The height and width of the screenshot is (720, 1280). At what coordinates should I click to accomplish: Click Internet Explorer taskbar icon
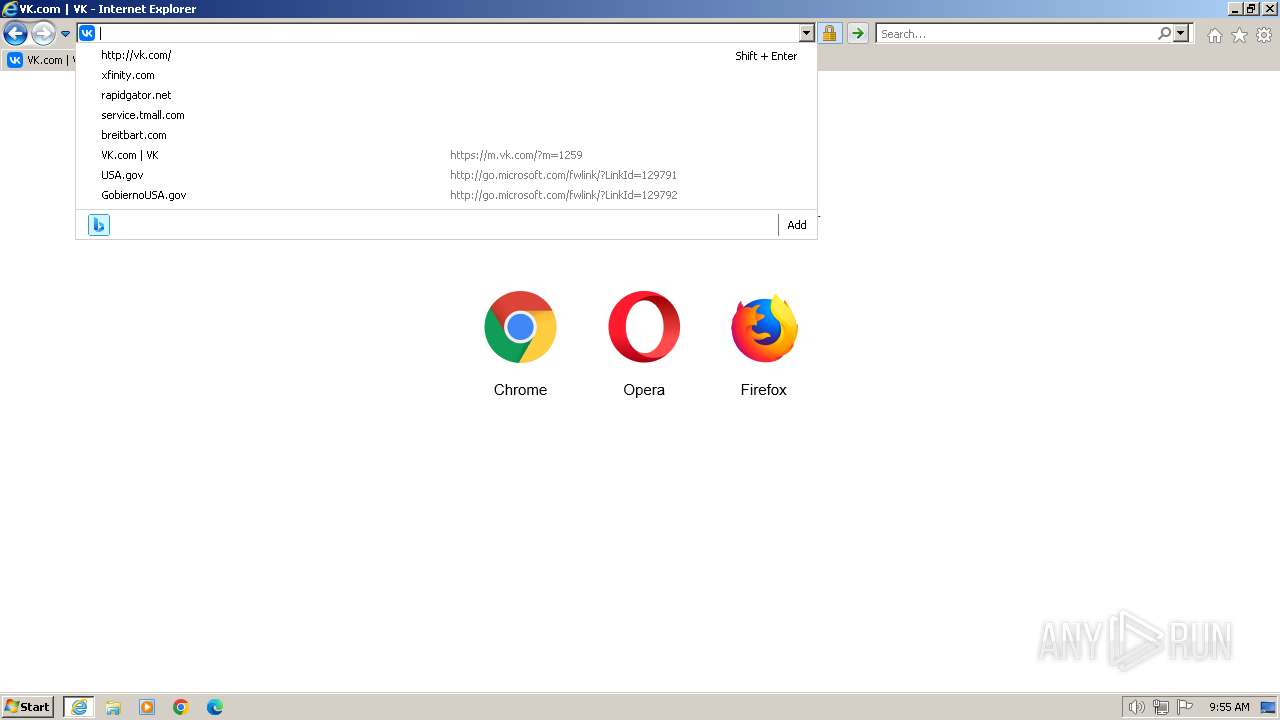[79, 707]
